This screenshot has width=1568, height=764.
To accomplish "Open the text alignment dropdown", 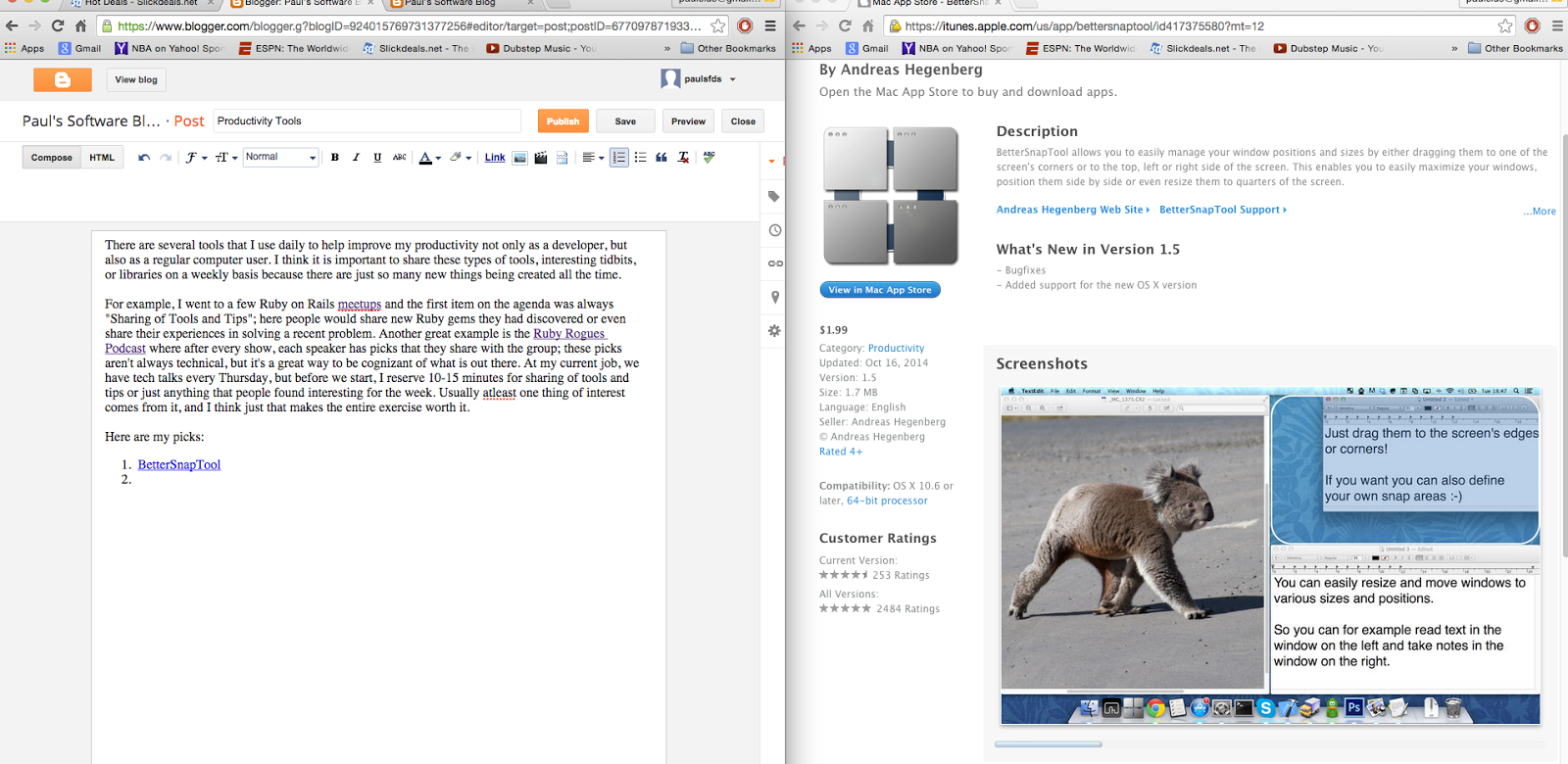I will coord(593,157).
